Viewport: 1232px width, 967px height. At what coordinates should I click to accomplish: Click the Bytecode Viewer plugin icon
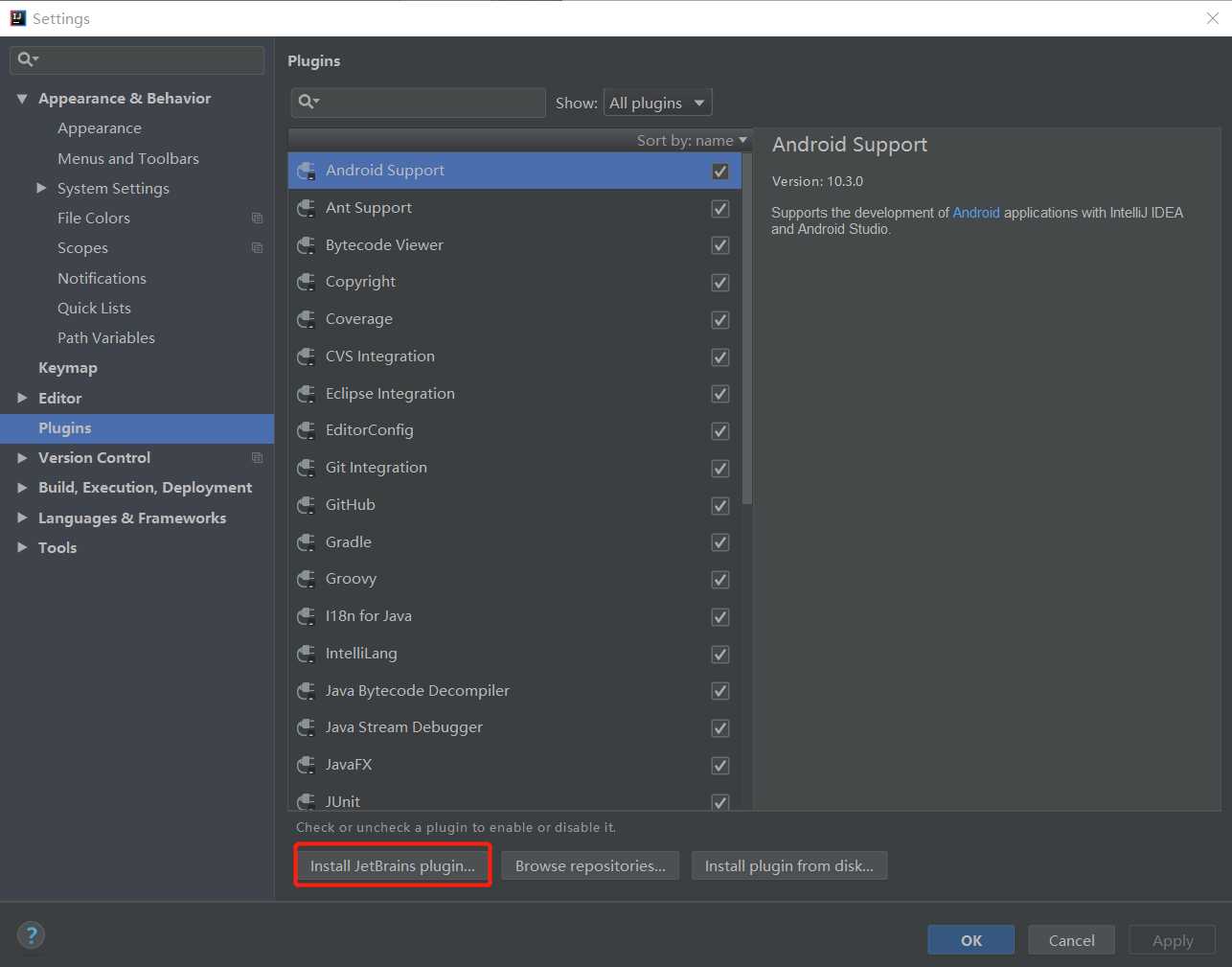307,245
